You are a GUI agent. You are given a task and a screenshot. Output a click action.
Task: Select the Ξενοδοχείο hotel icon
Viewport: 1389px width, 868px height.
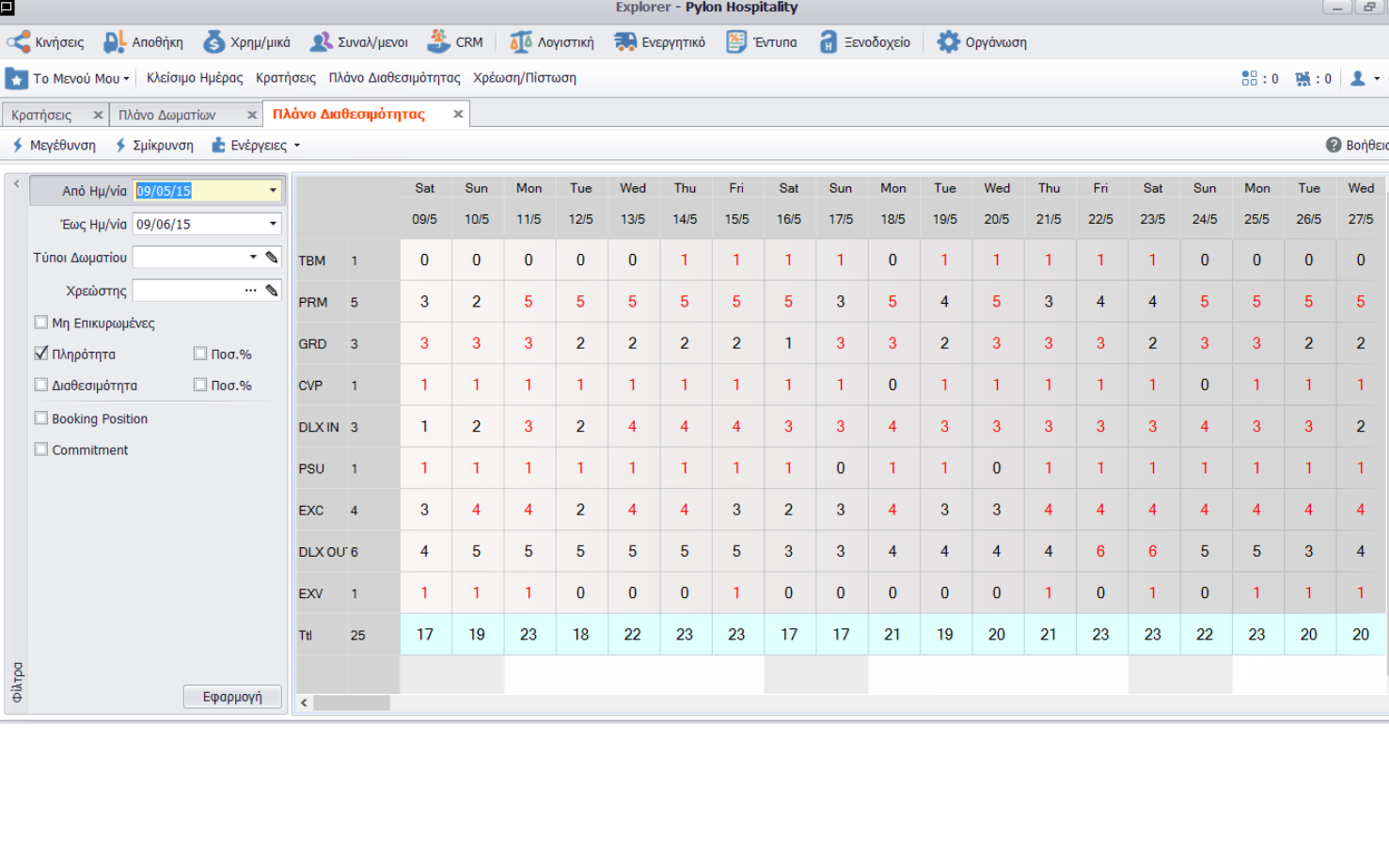point(828,42)
